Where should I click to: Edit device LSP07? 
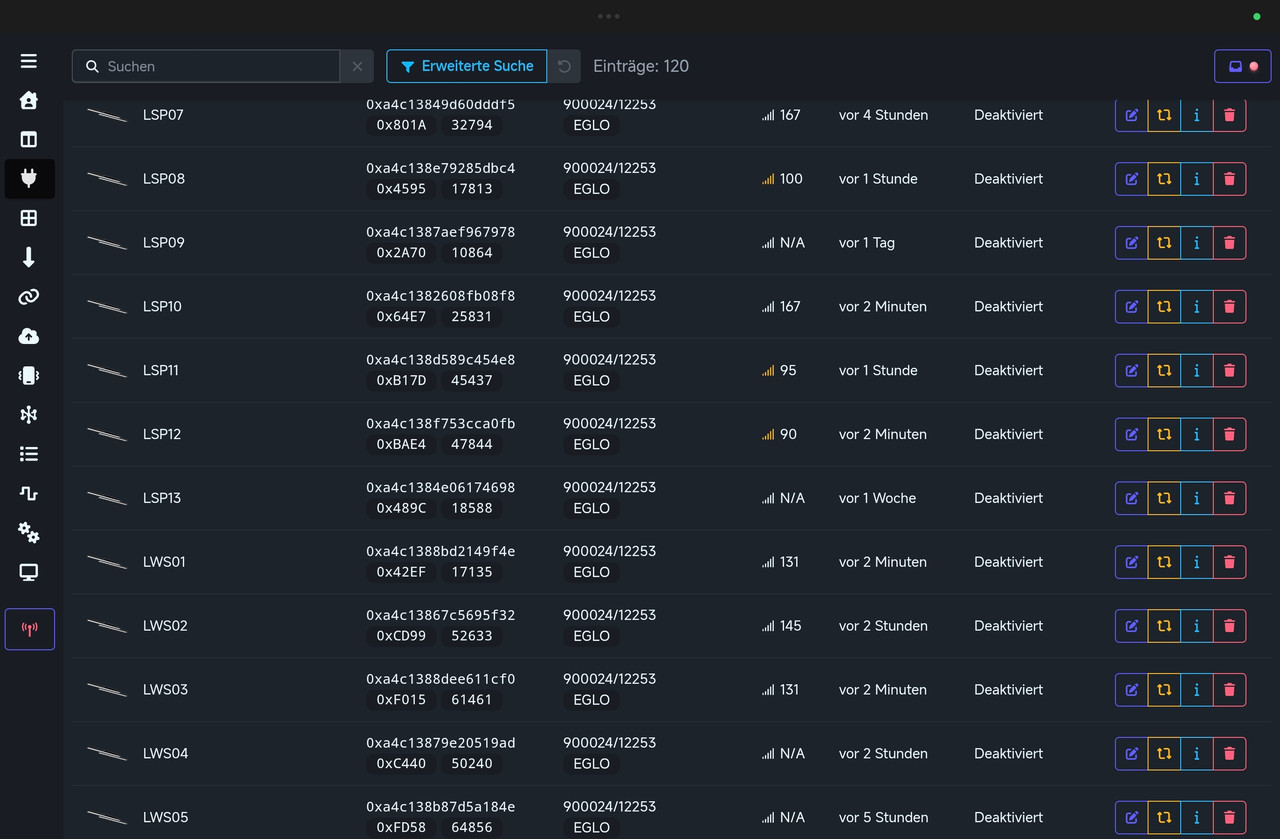[1132, 115]
